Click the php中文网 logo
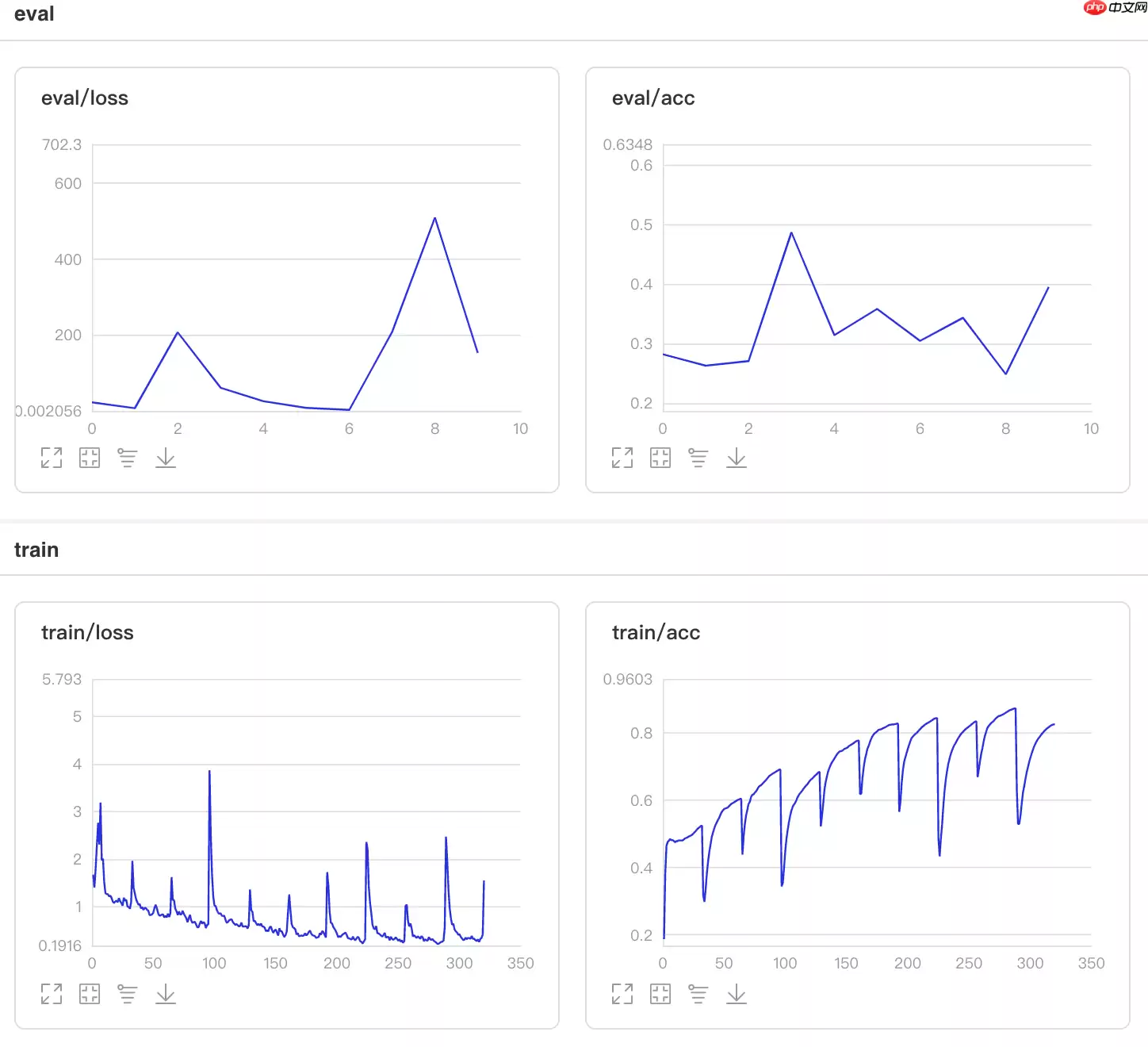The width and height of the screenshot is (1148, 1047). point(1115,8)
